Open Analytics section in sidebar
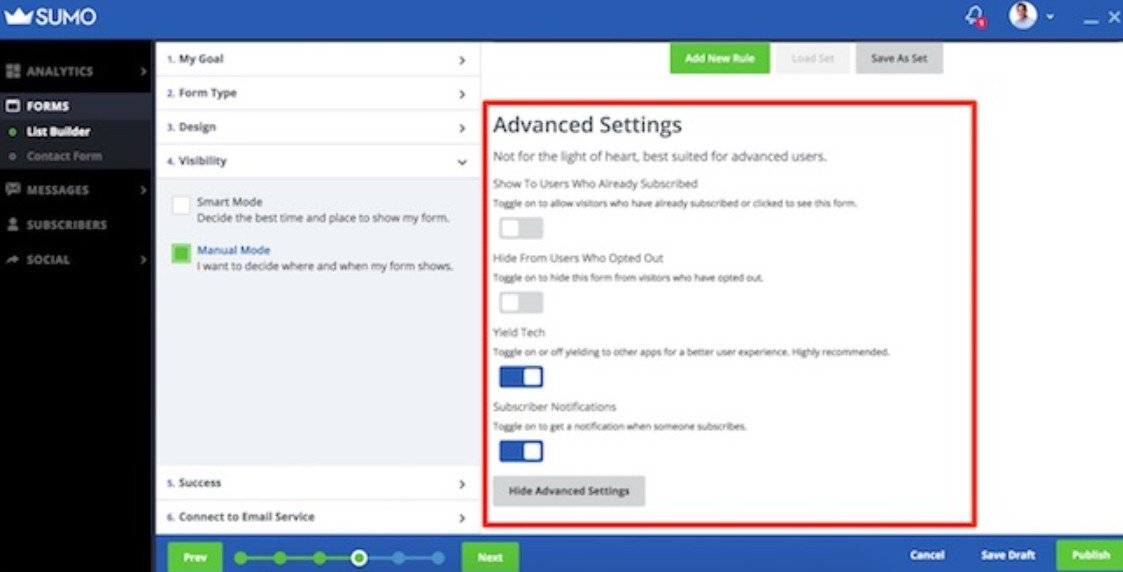Viewport: 1123px width, 572px height. pyautogui.click(x=60, y=72)
